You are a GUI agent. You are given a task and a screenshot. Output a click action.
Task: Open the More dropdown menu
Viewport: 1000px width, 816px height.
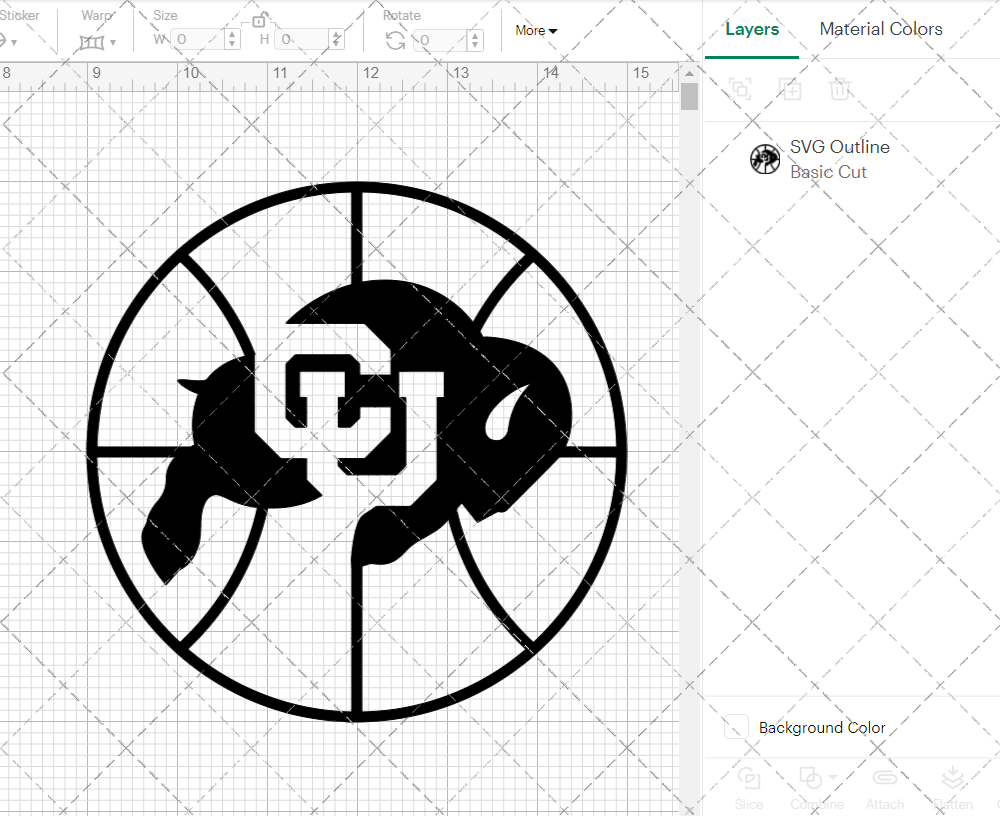[536, 31]
